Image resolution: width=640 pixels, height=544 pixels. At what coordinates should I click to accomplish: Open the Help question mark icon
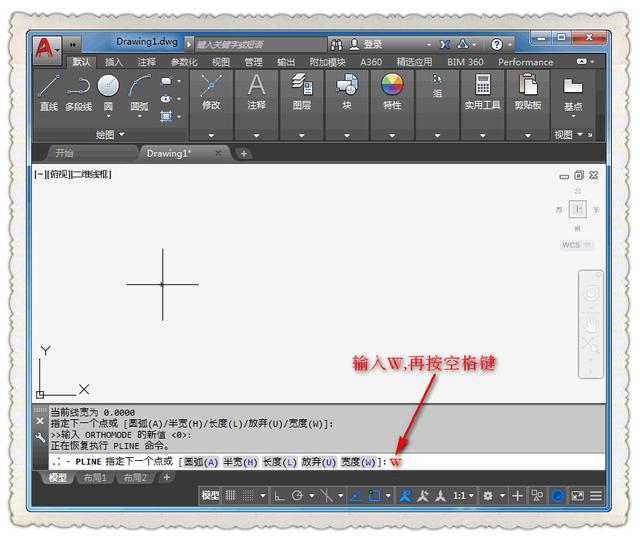[496, 44]
